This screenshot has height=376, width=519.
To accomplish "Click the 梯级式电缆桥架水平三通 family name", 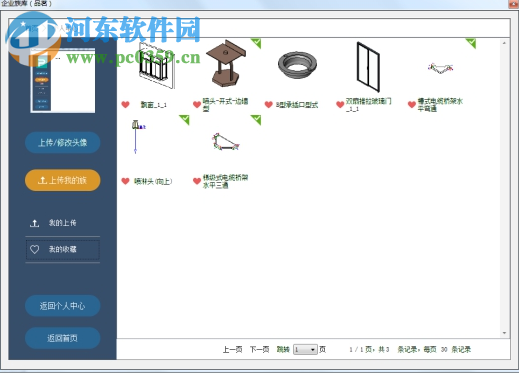I will pyautogui.click(x=226, y=181).
